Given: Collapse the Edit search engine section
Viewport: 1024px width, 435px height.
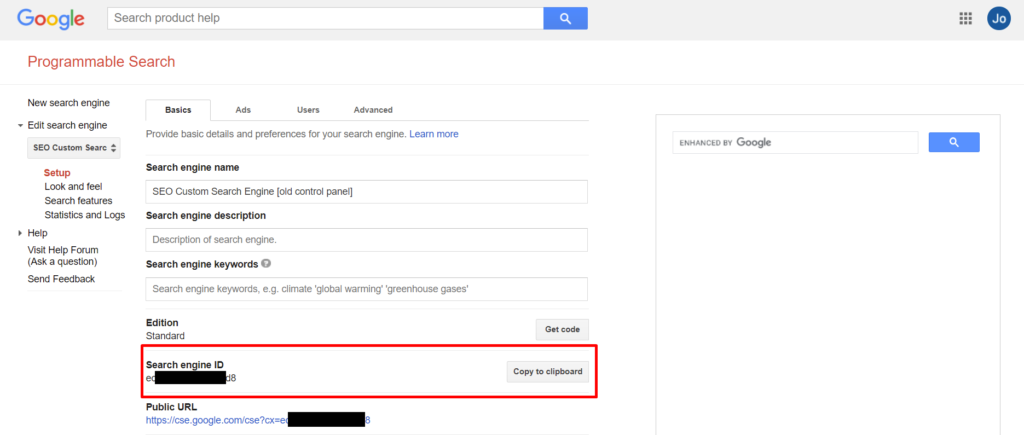Looking at the screenshot, I should (x=20, y=125).
